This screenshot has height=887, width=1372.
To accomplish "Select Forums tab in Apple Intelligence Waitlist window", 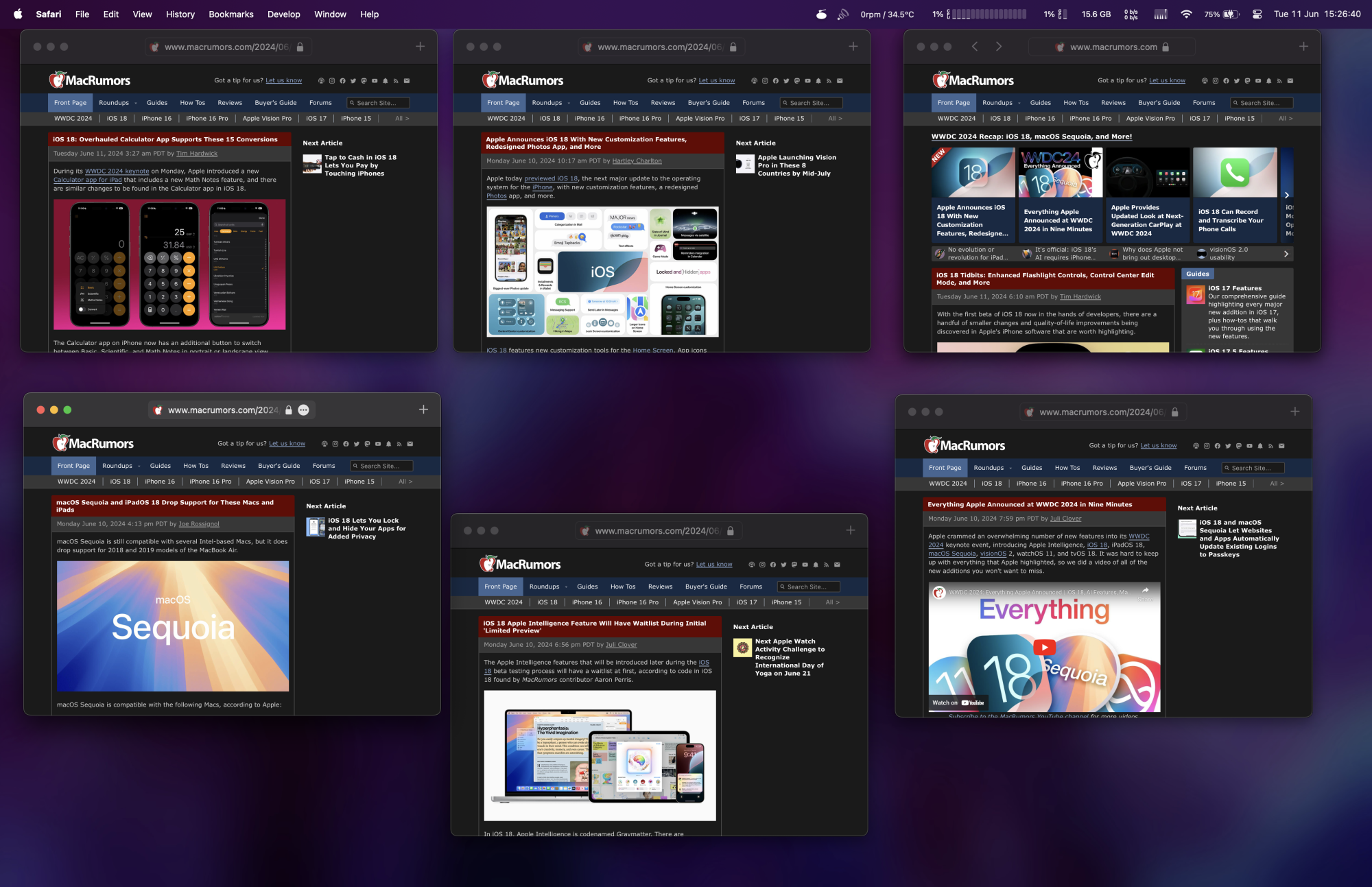I will [750, 587].
